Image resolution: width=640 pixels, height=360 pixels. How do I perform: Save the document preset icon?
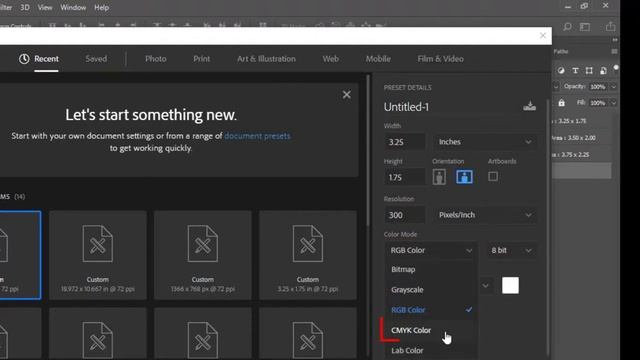pyautogui.click(x=529, y=106)
